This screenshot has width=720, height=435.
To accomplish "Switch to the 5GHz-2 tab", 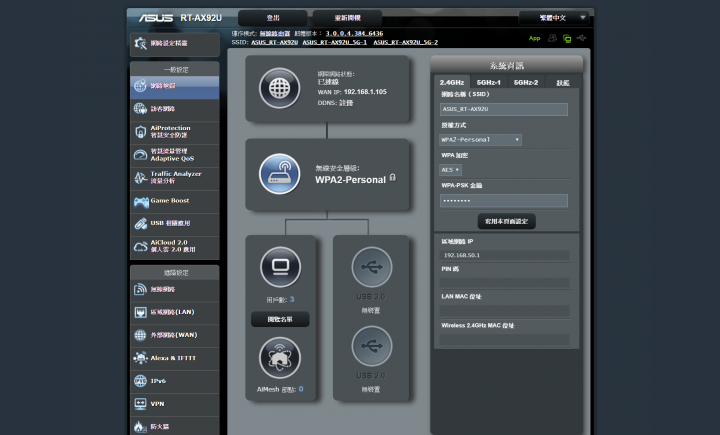I will [x=526, y=82].
